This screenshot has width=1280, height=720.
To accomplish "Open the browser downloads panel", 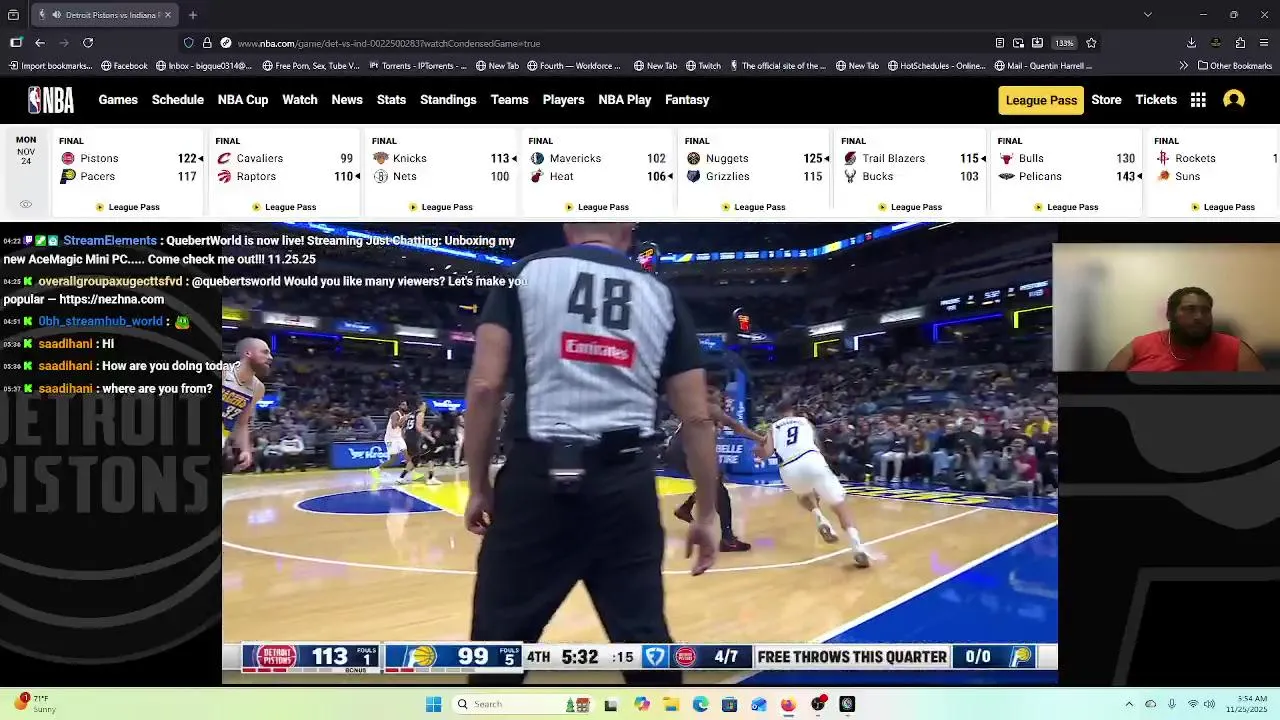I will pyautogui.click(x=1191, y=43).
